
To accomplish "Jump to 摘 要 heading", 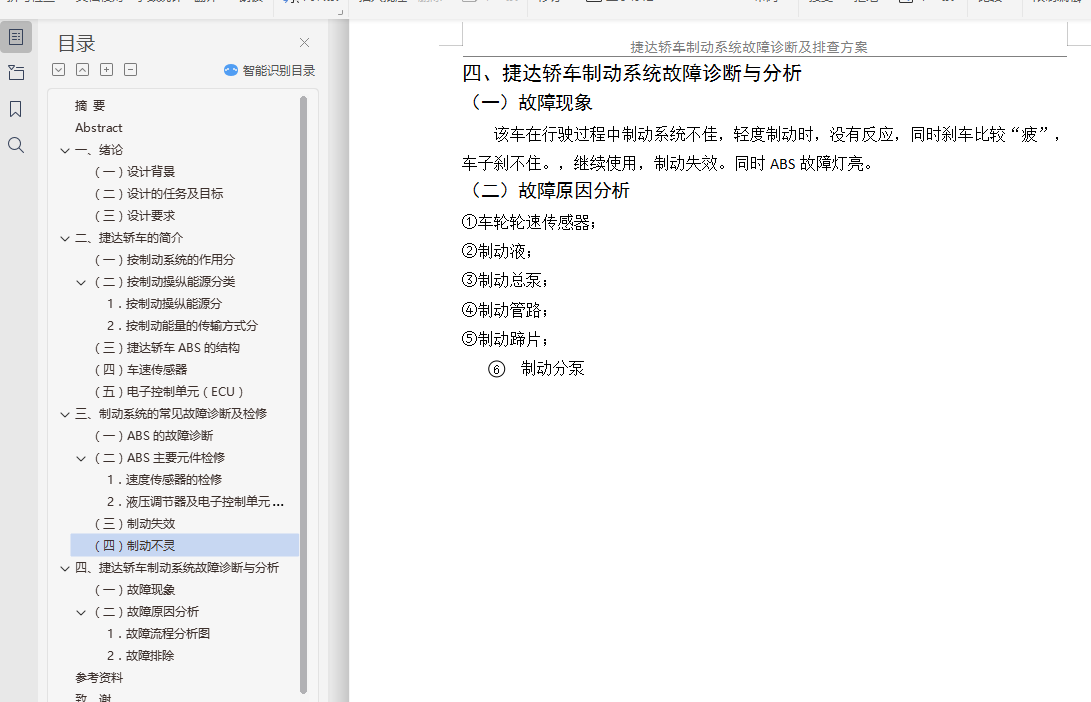I will pos(90,106).
